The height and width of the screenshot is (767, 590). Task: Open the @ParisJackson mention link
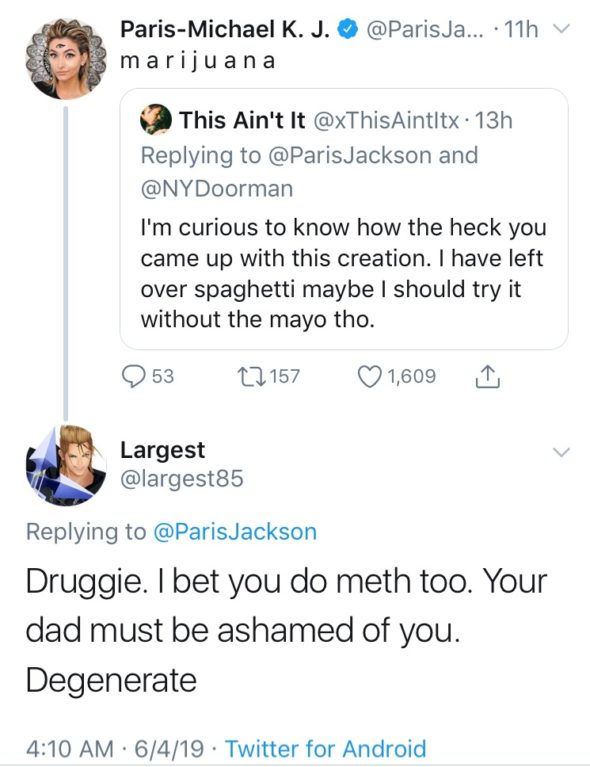[x=235, y=532]
